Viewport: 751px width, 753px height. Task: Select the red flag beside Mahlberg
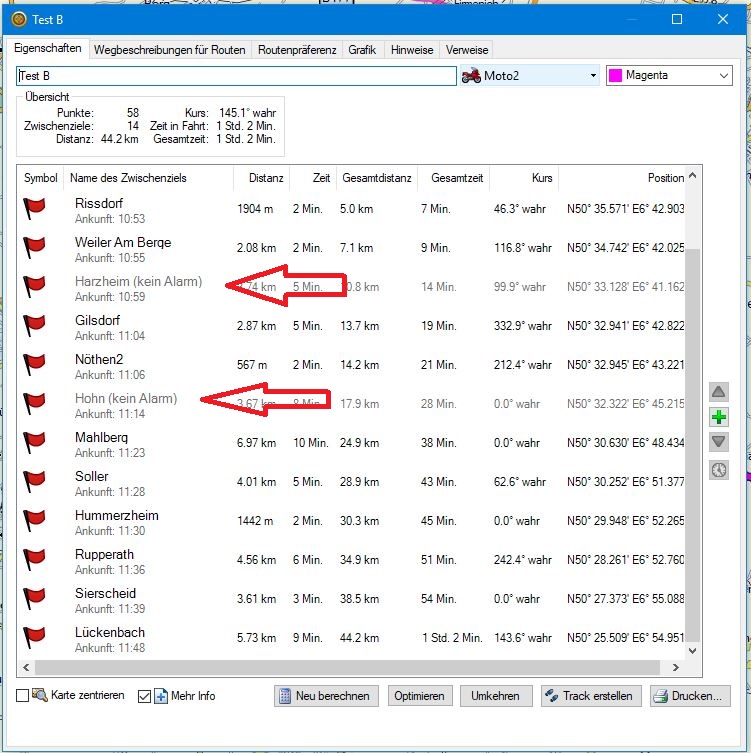(x=35, y=444)
